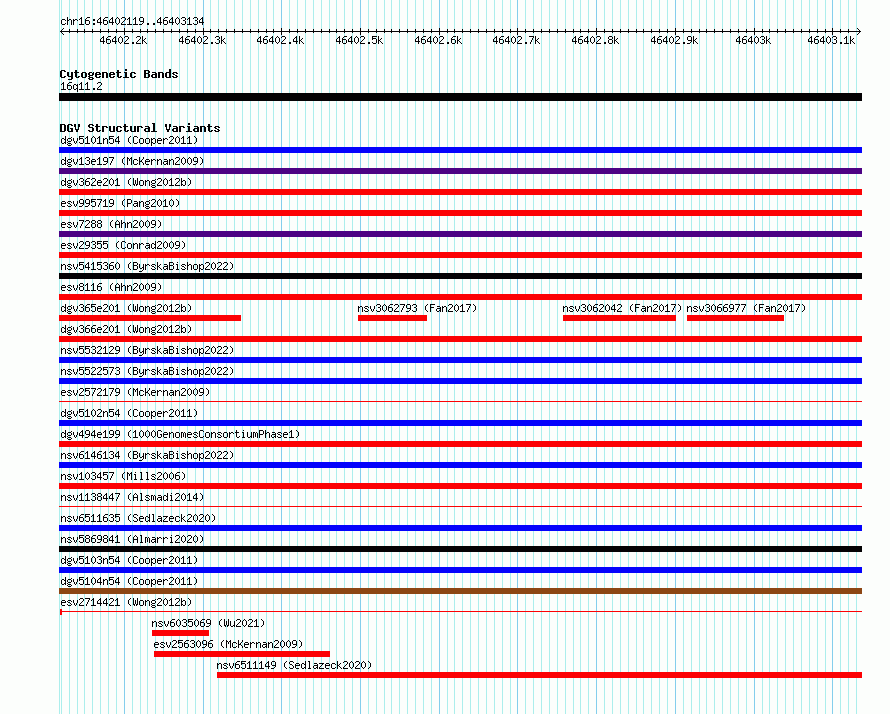
Task: Click the nsv3062042 (Fan2017) label
Action: pos(622,308)
